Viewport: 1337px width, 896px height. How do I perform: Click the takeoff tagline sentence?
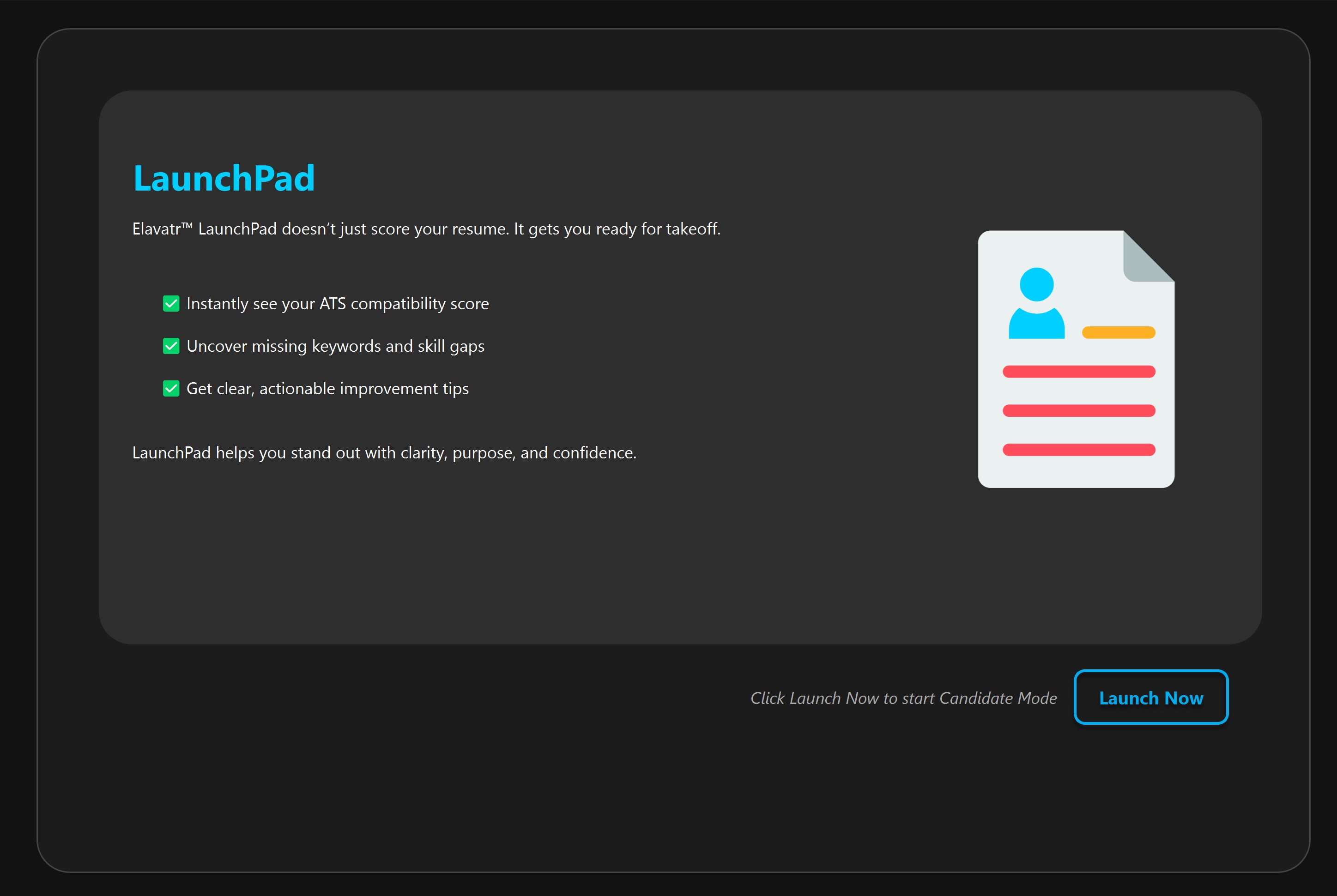(426, 229)
